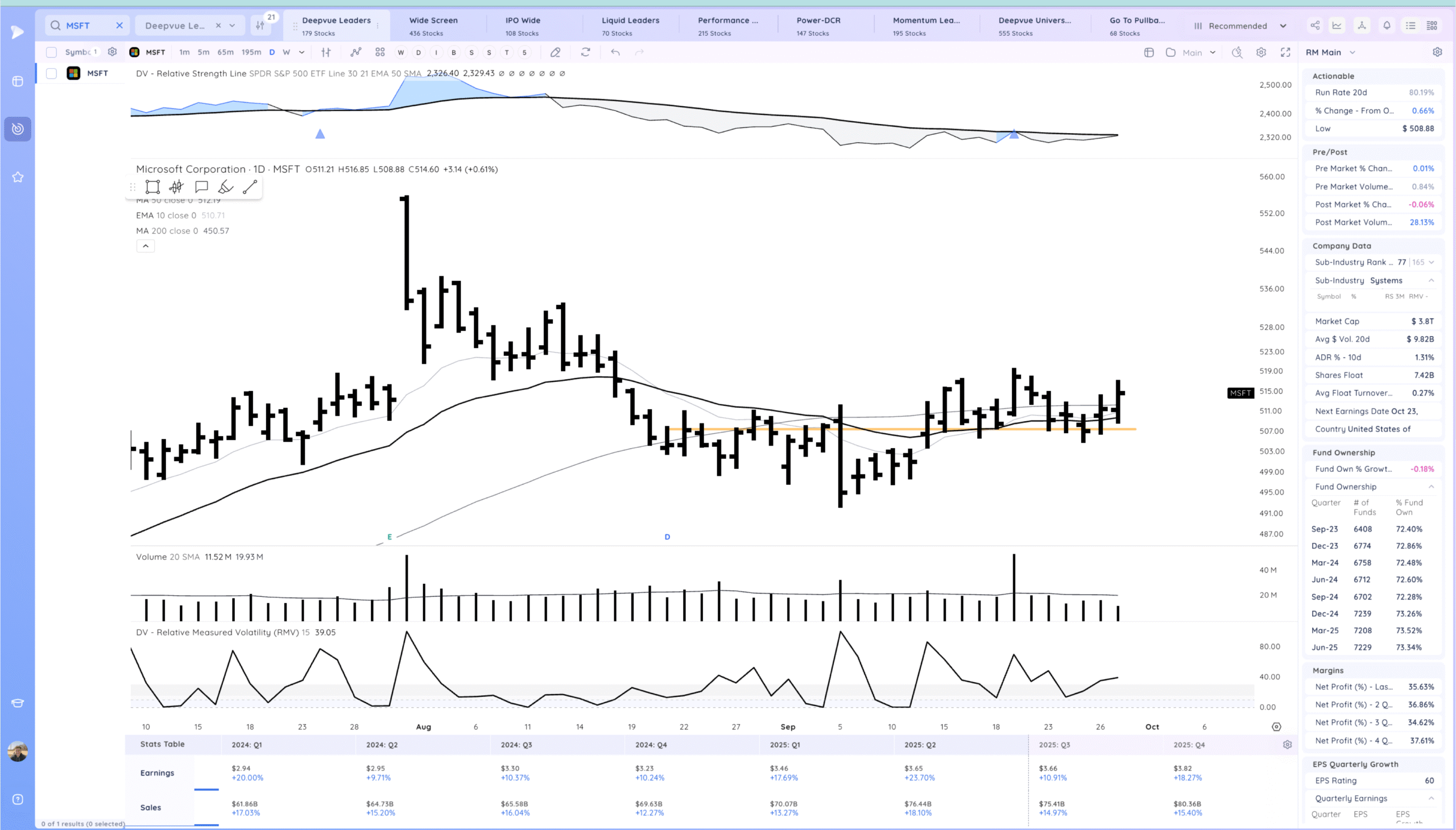Screen dimensions: 1456x830
Task: Click the blue D dividend marker on the chart
Action: (x=667, y=537)
